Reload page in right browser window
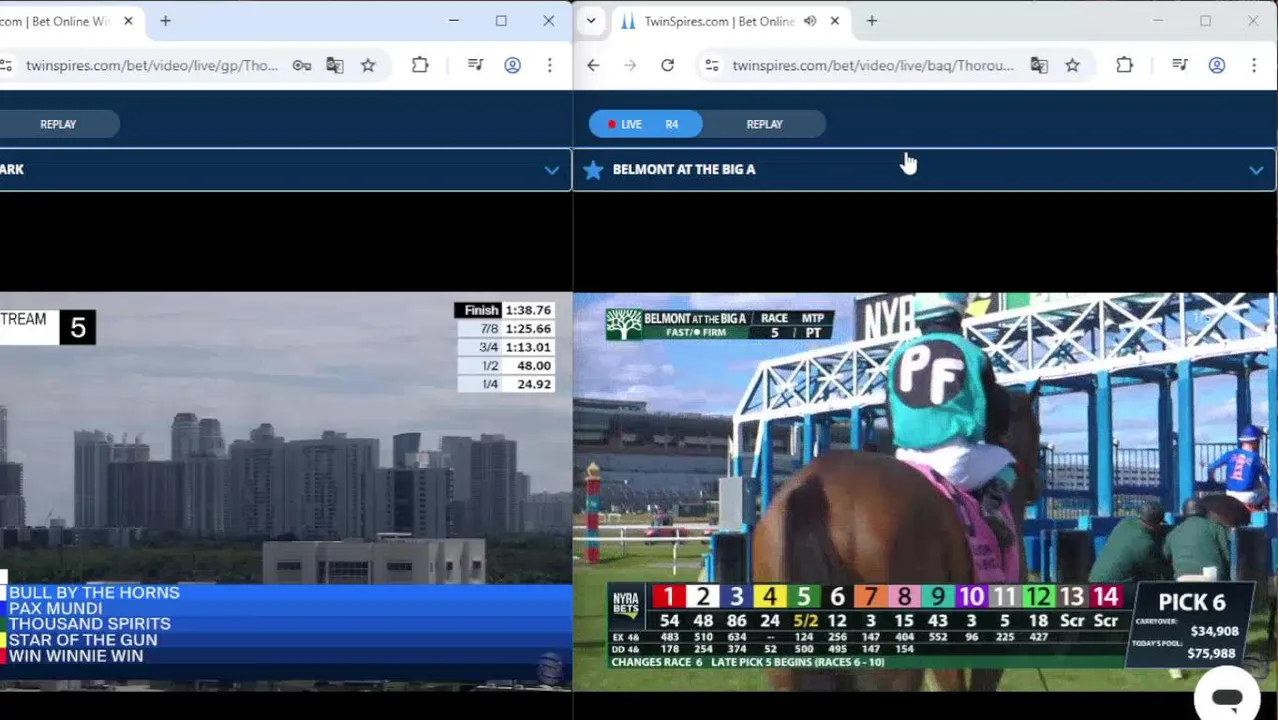The height and width of the screenshot is (720, 1278). coord(667,66)
